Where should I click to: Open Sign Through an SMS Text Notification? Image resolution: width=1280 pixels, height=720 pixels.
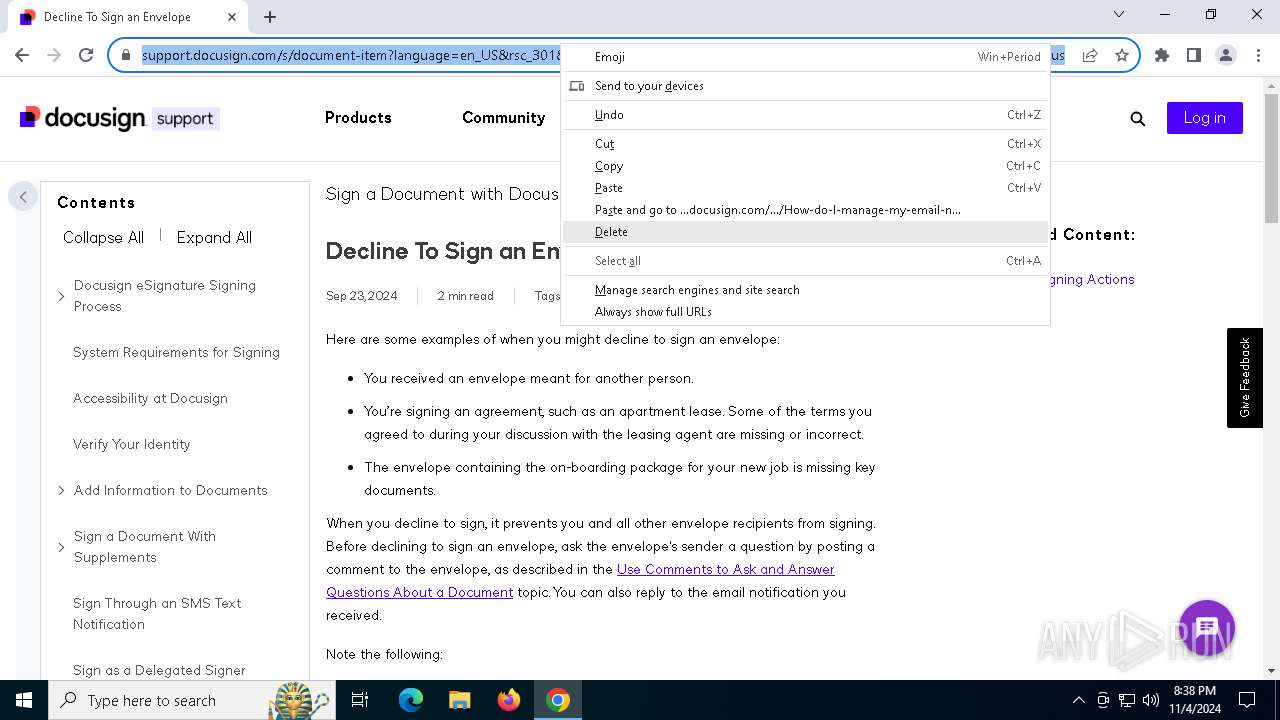coord(157,614)
